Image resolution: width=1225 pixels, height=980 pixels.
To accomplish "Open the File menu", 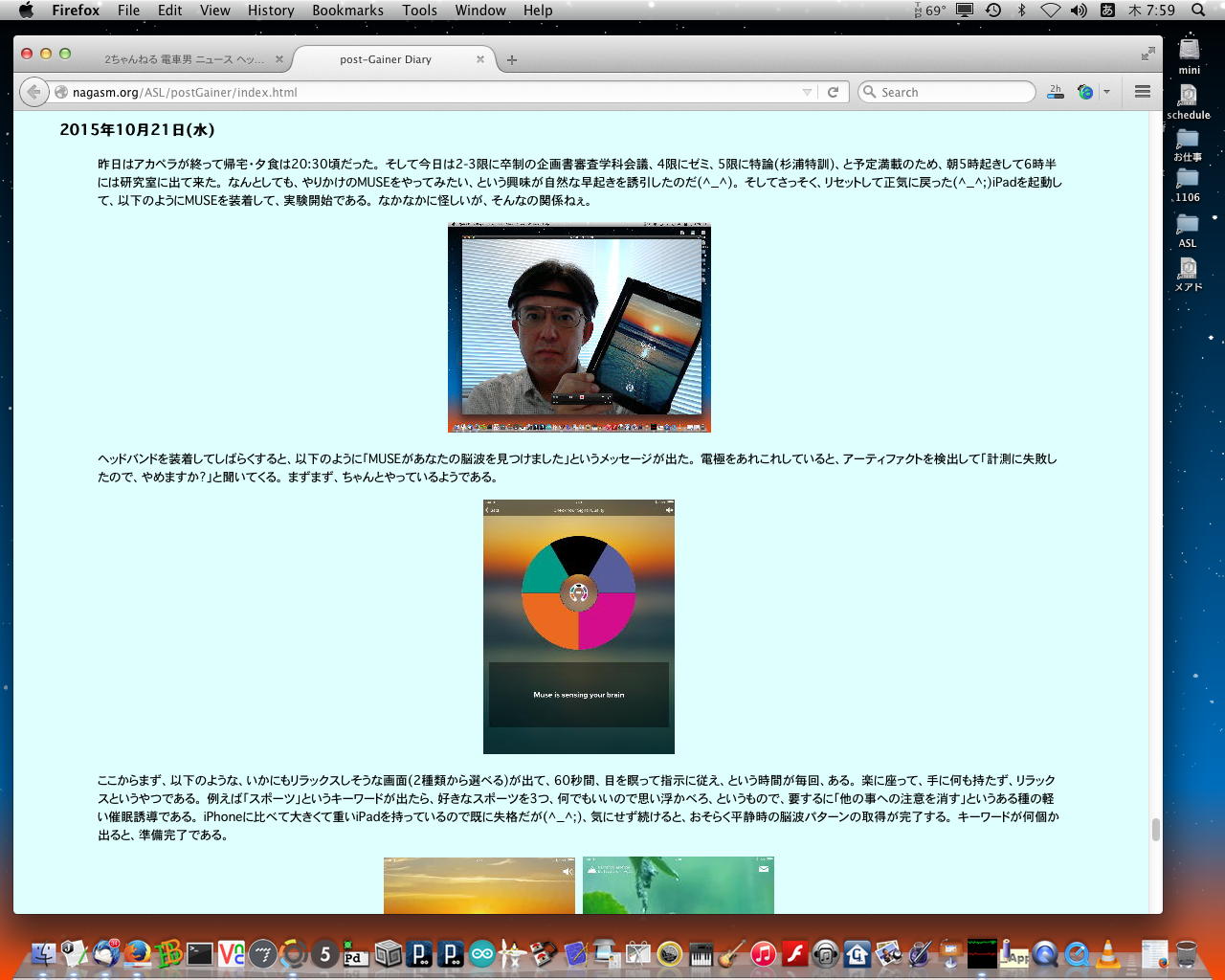I will click(x=128, y=10).
